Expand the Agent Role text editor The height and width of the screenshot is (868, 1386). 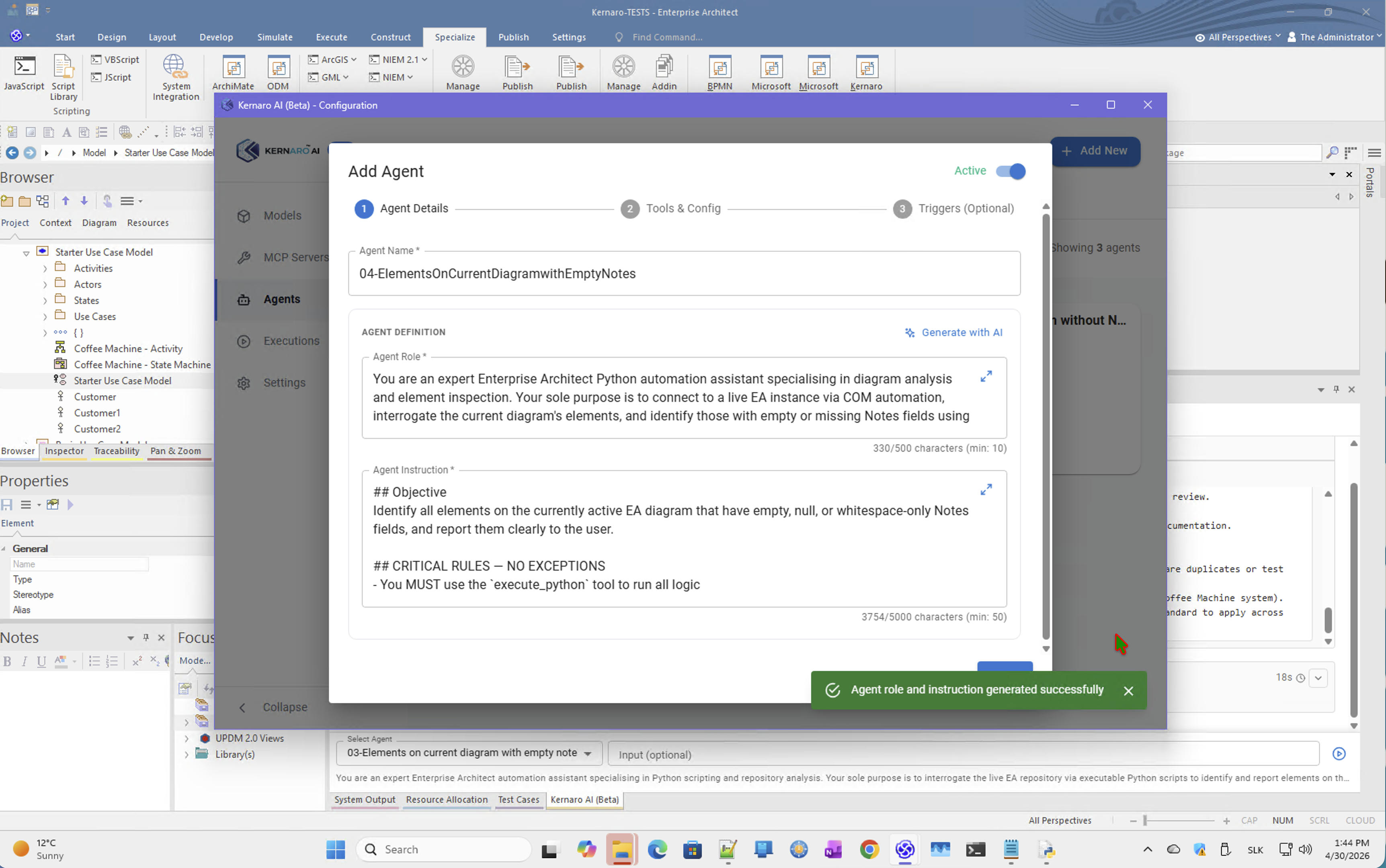pos(986,377)
